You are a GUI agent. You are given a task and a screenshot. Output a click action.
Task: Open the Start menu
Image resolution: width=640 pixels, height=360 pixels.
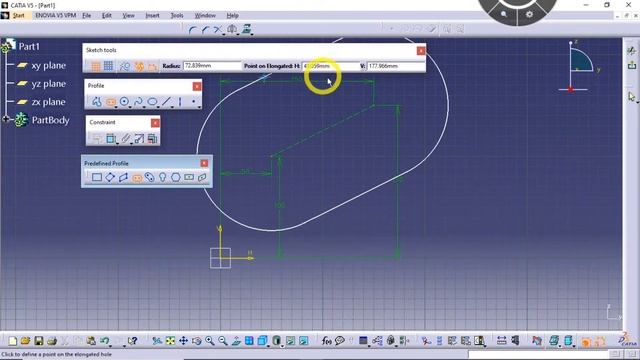18,16
